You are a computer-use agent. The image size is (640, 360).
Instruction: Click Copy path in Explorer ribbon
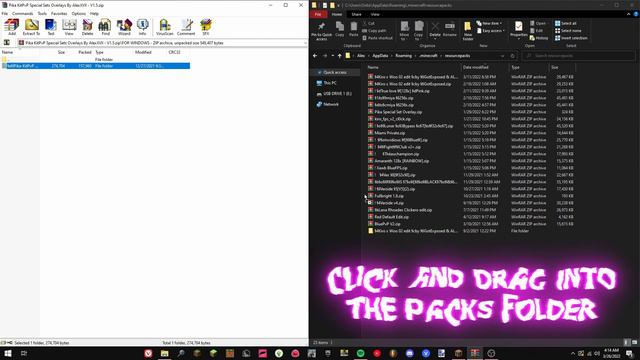coord(374,31)
